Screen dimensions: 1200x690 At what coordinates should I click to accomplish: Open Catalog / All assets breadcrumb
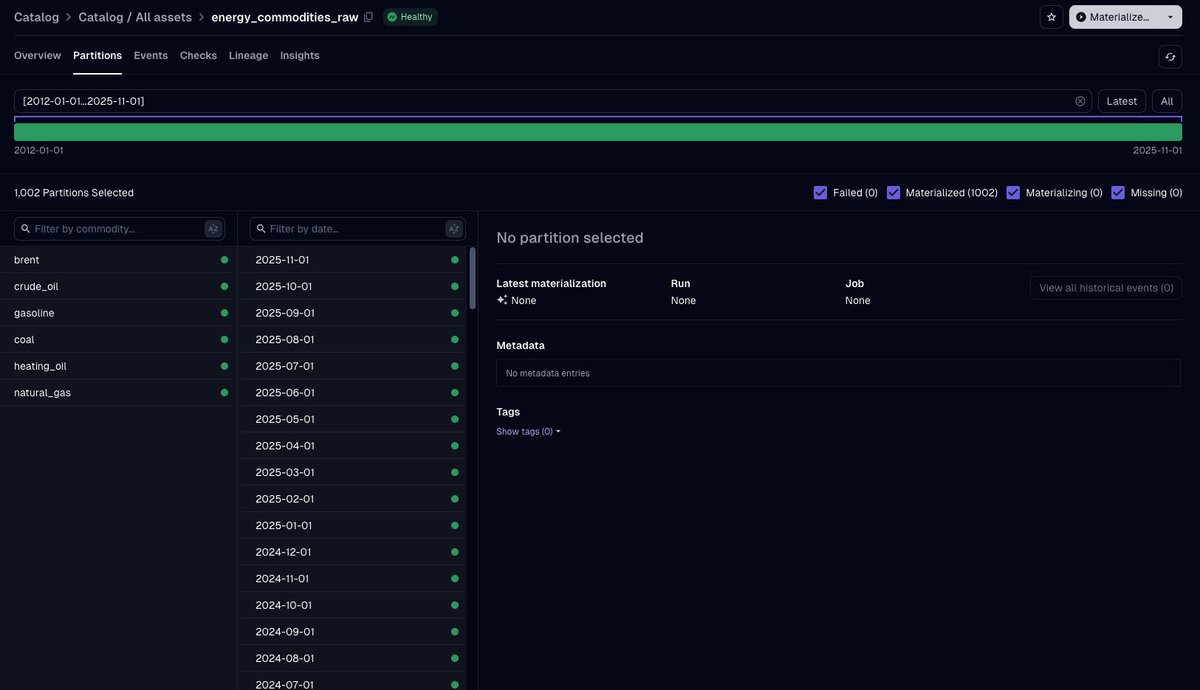click(x=135, y=17)
